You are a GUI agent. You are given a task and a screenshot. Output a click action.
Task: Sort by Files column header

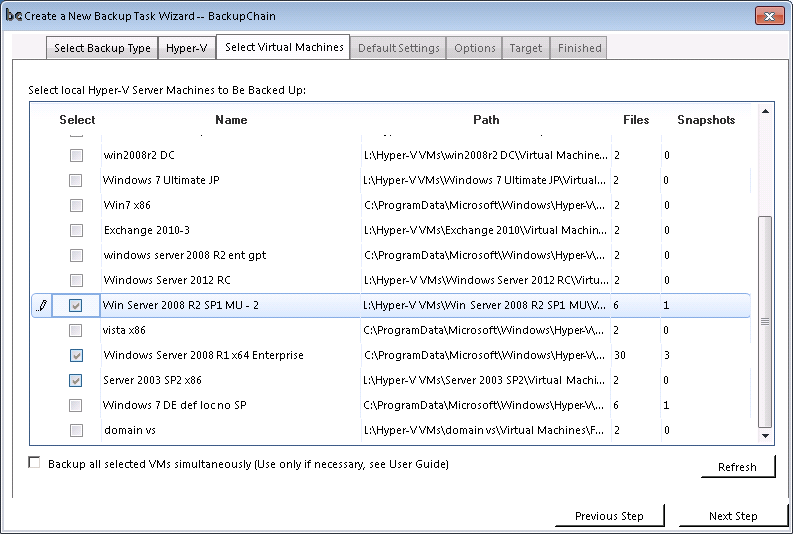point(636,120)
